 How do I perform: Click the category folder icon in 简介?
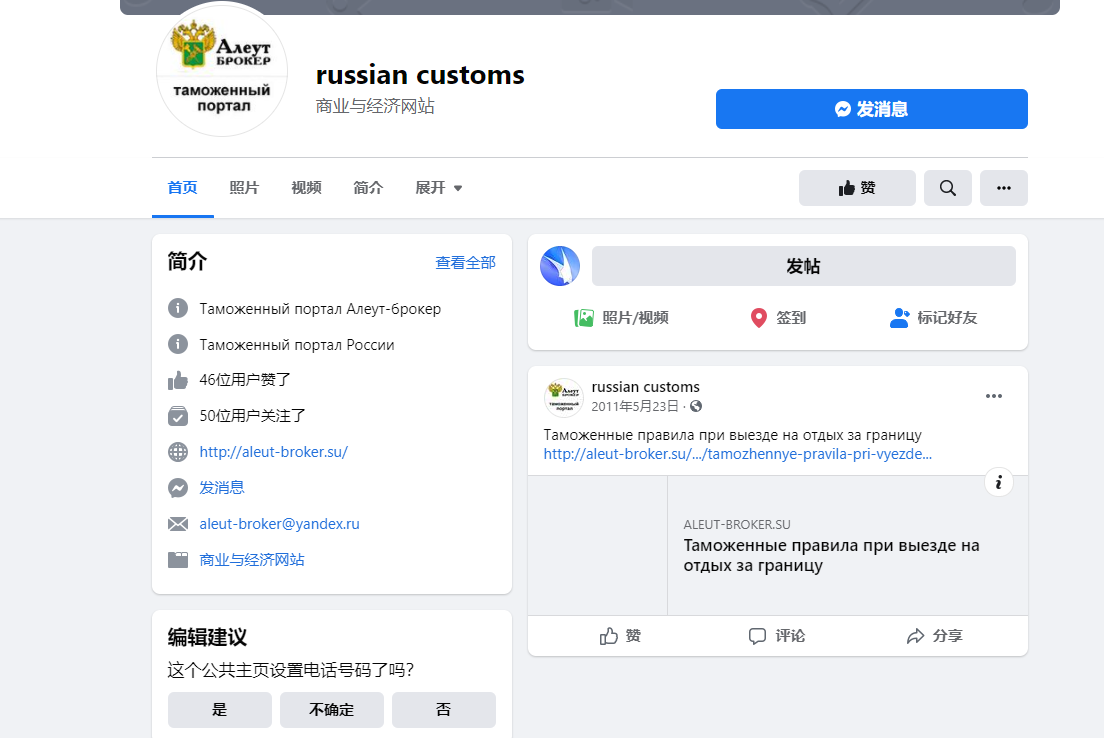178,560
